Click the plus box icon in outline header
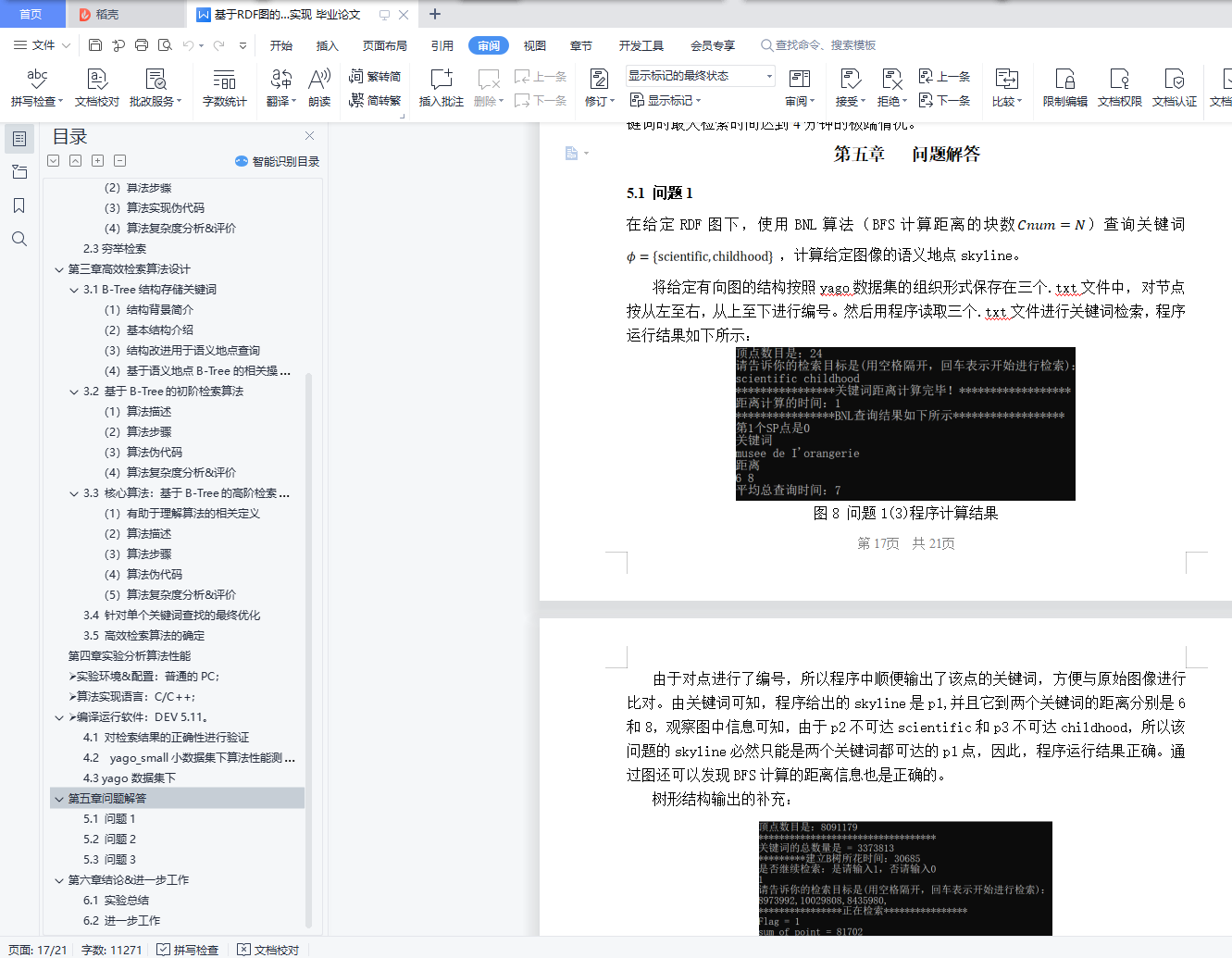Image resolution: width=1232 pixels, height=958 pixels. pos(97,161)
